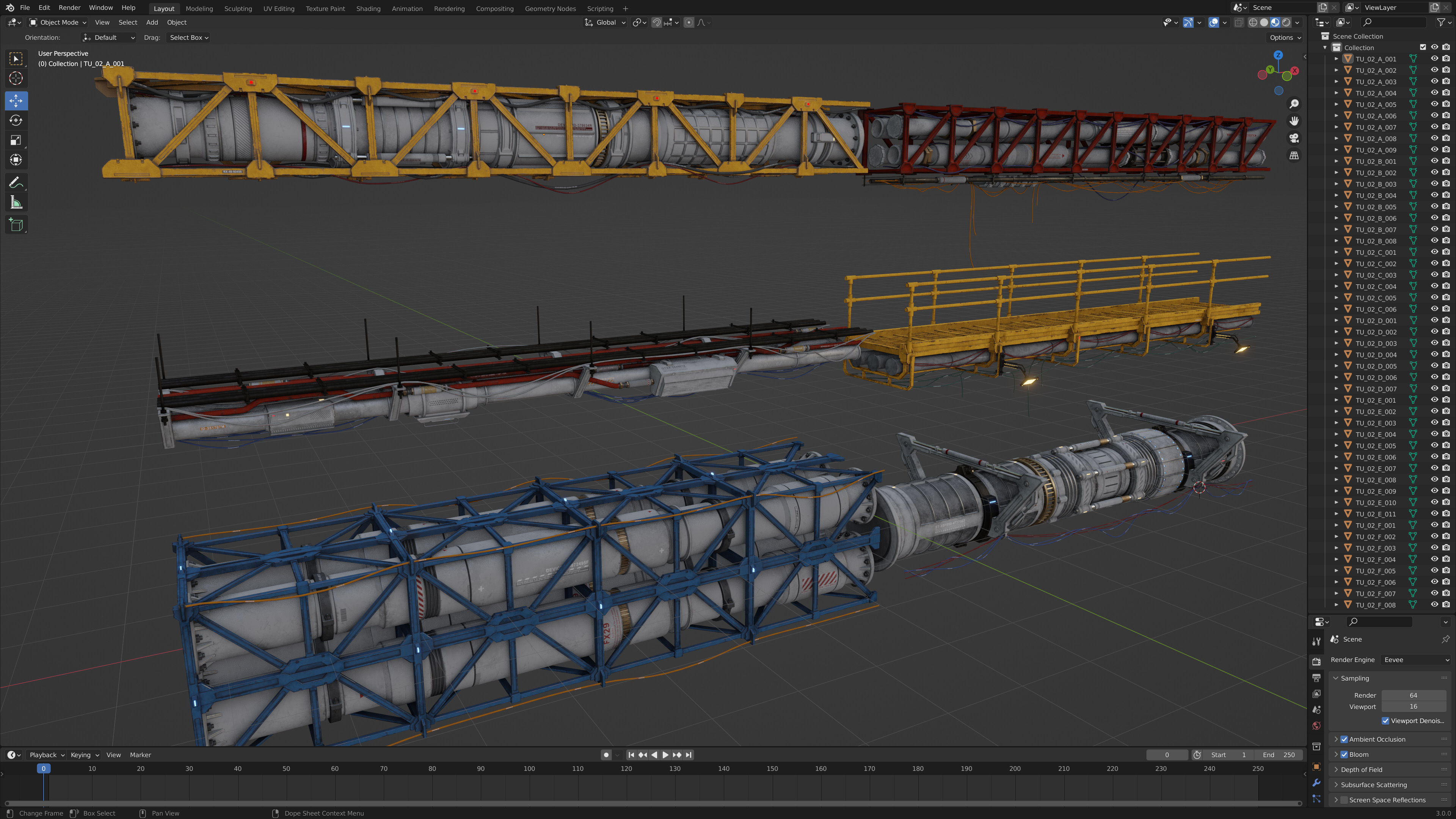This screenshot has height=819, width=1456.
Task: Activate the Move tool
Action: point(16,100)
